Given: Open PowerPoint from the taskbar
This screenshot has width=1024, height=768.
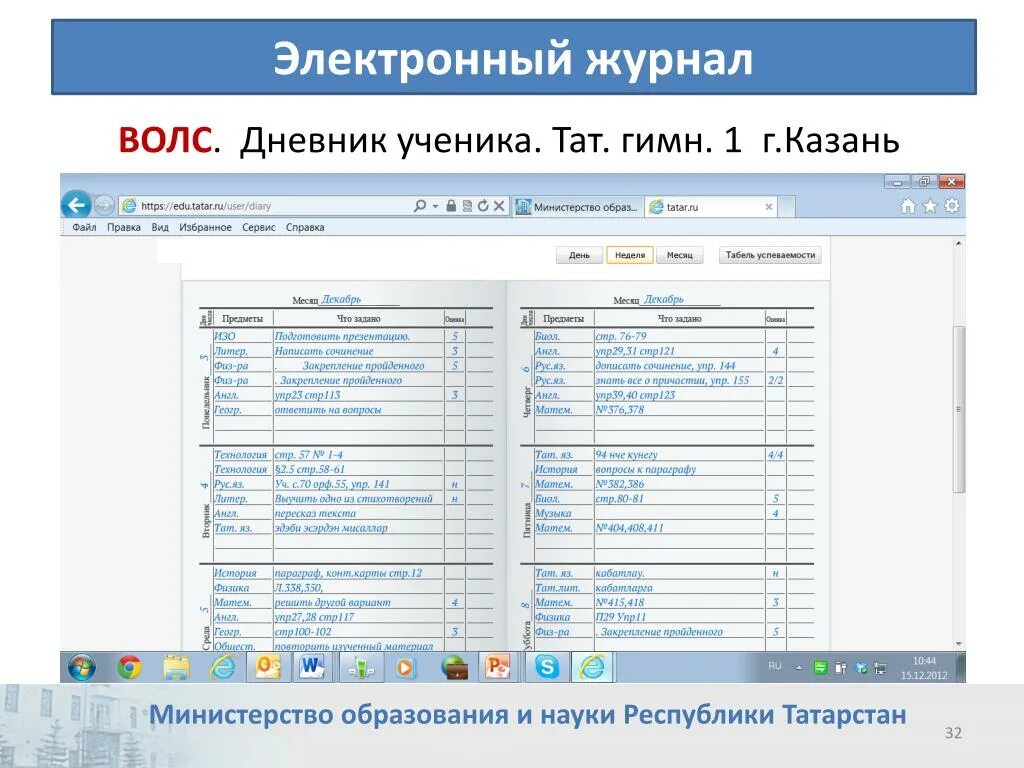Looking at the screenshot, I should [x=498, y=667].
